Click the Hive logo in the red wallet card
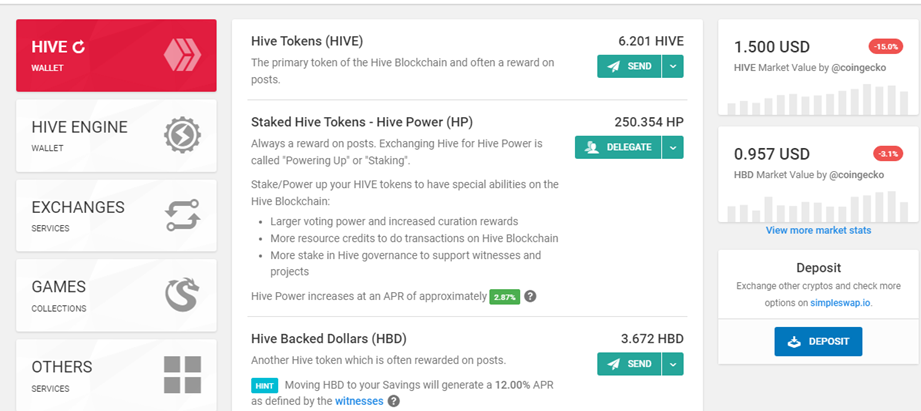This screenshot has width=921, height=411. coord(182,55)
